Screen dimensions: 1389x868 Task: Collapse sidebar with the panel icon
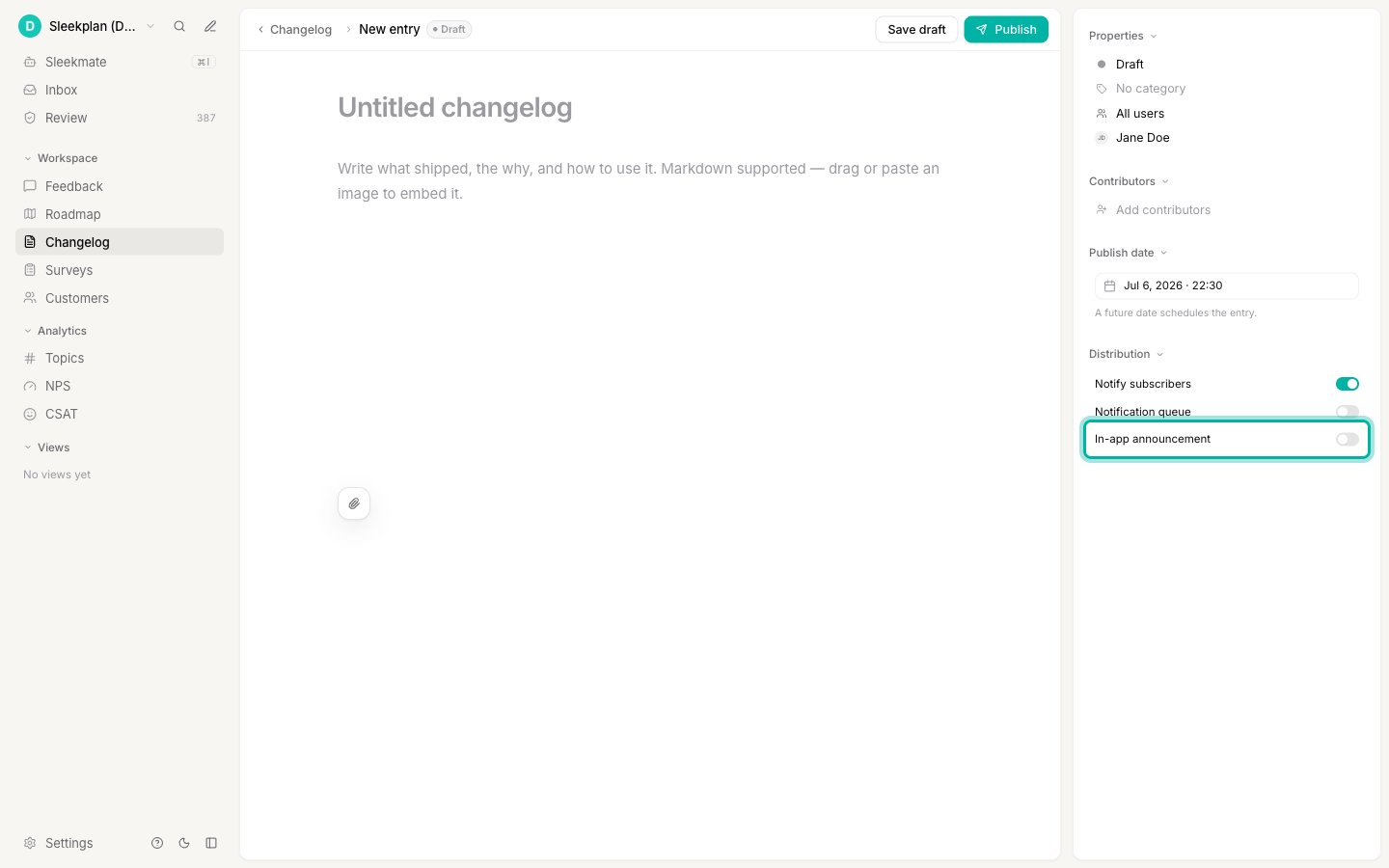point(211,843)
